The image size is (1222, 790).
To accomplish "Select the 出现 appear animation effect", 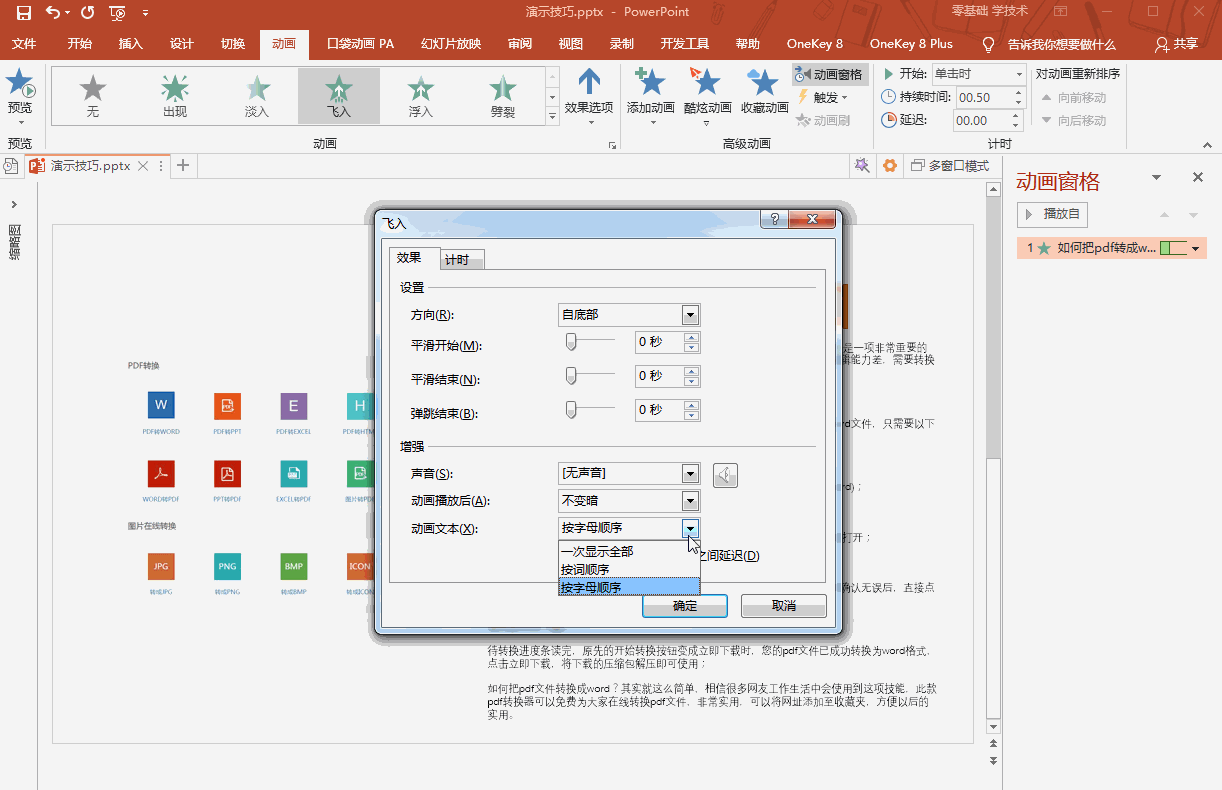I will [175, 95].
